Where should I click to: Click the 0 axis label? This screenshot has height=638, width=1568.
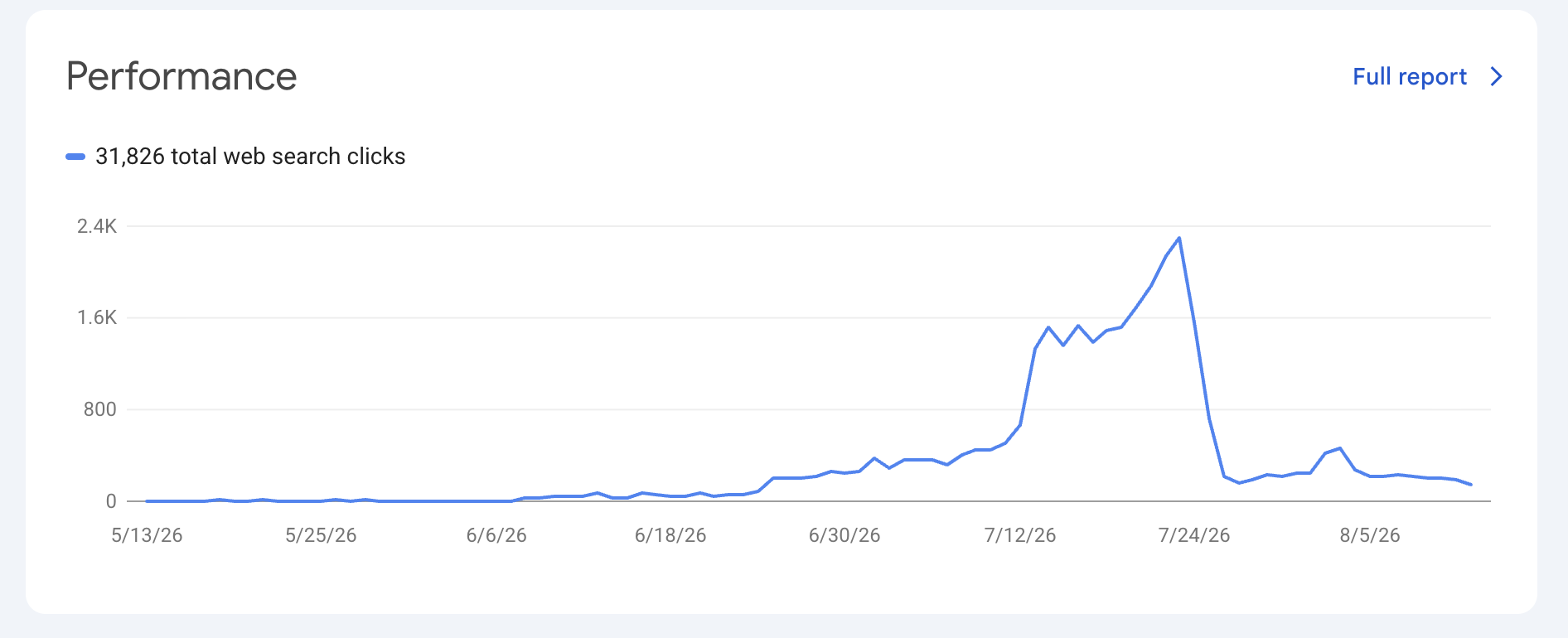111,501
